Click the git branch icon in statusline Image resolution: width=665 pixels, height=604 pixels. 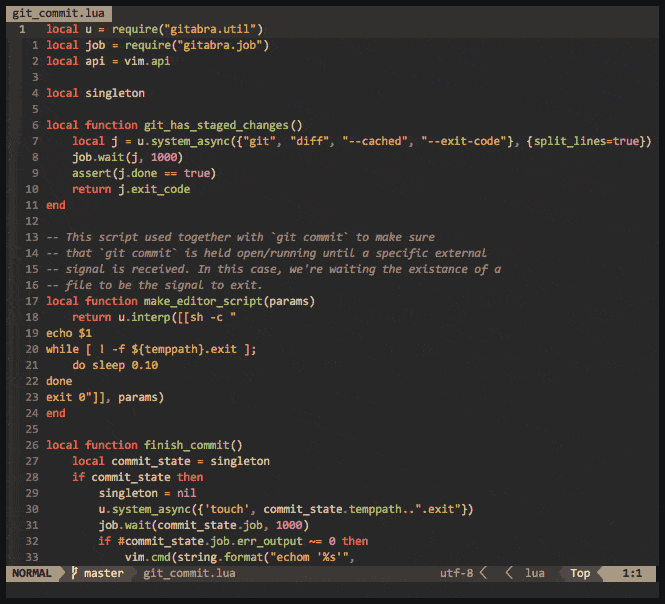(74, 574)
